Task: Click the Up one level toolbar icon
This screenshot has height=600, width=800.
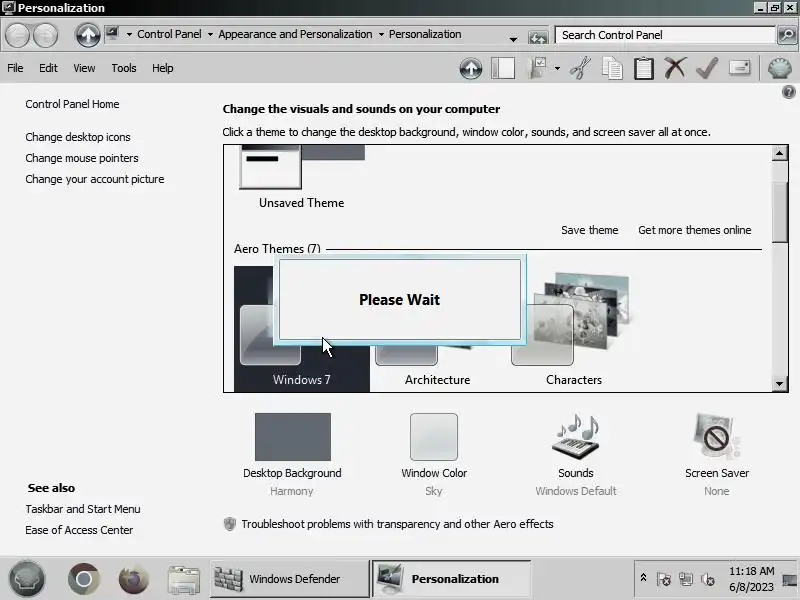Action: 470,68
